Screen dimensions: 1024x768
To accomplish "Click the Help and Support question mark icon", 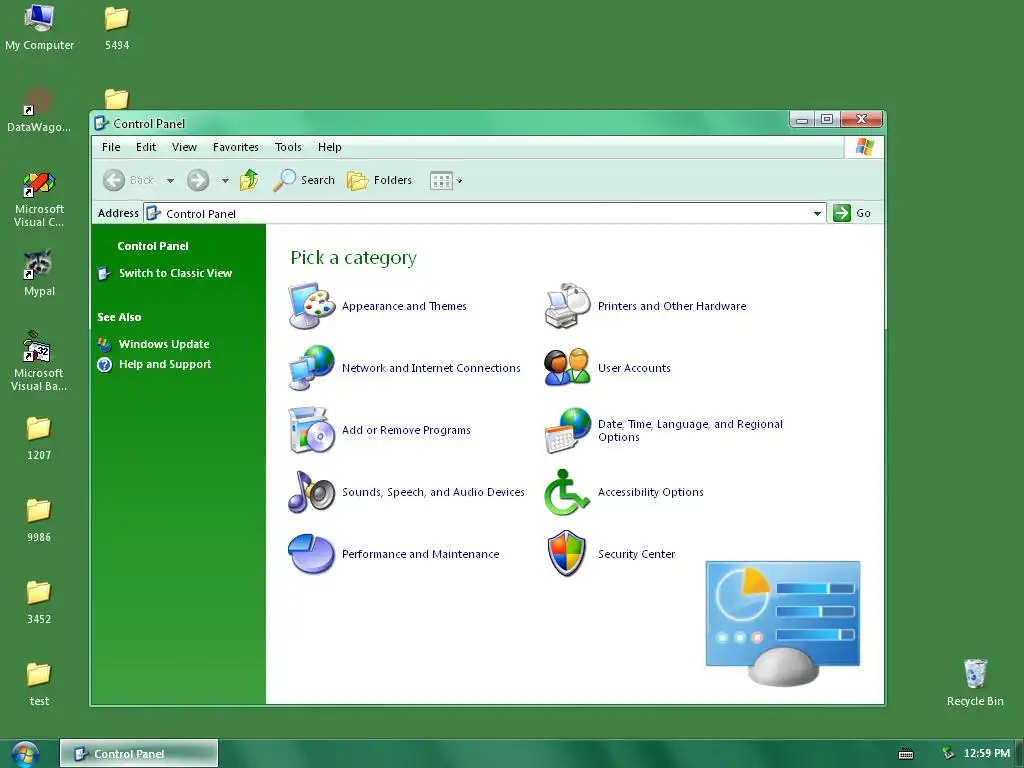I will (x=104, y=364).
